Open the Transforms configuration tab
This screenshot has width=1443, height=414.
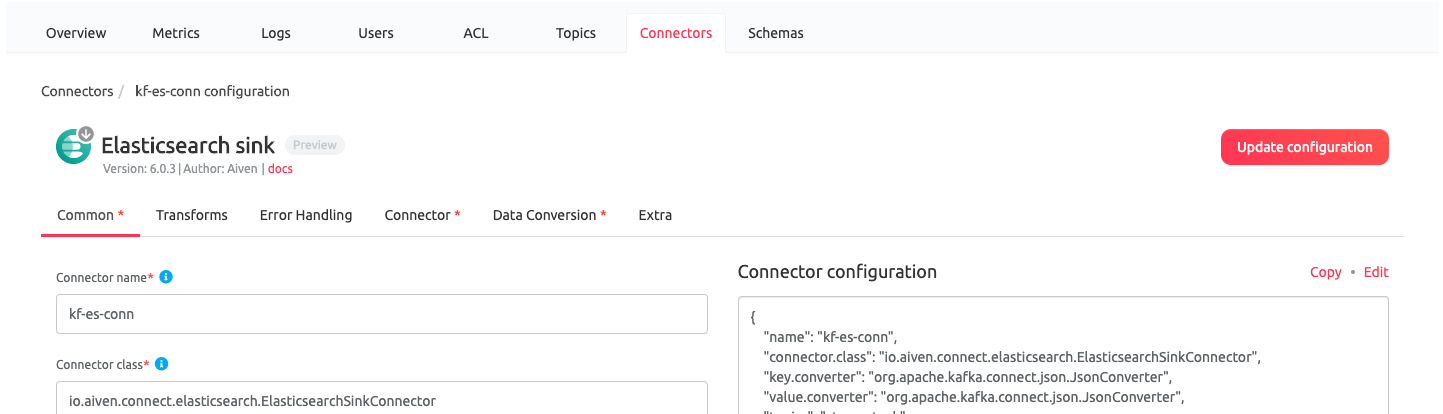[x=192, y=215]
